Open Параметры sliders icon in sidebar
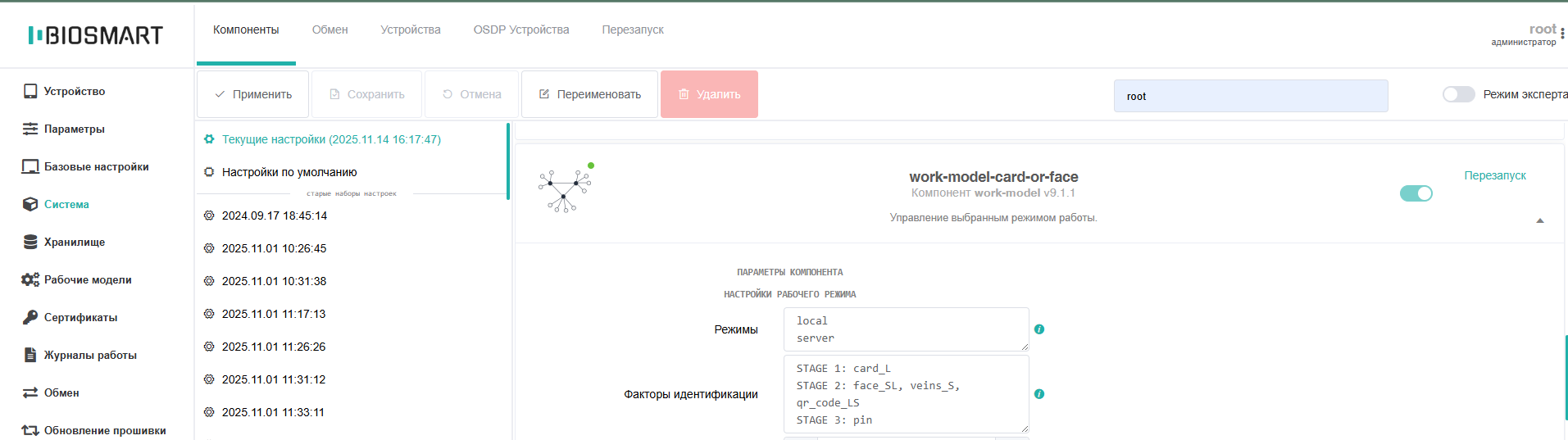 (x=30, y=129)
